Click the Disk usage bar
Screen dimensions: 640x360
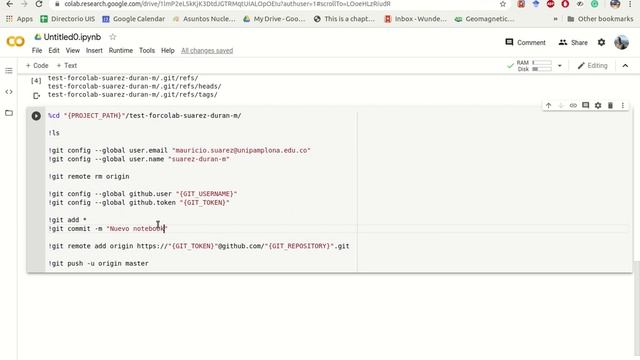[542, 69]
